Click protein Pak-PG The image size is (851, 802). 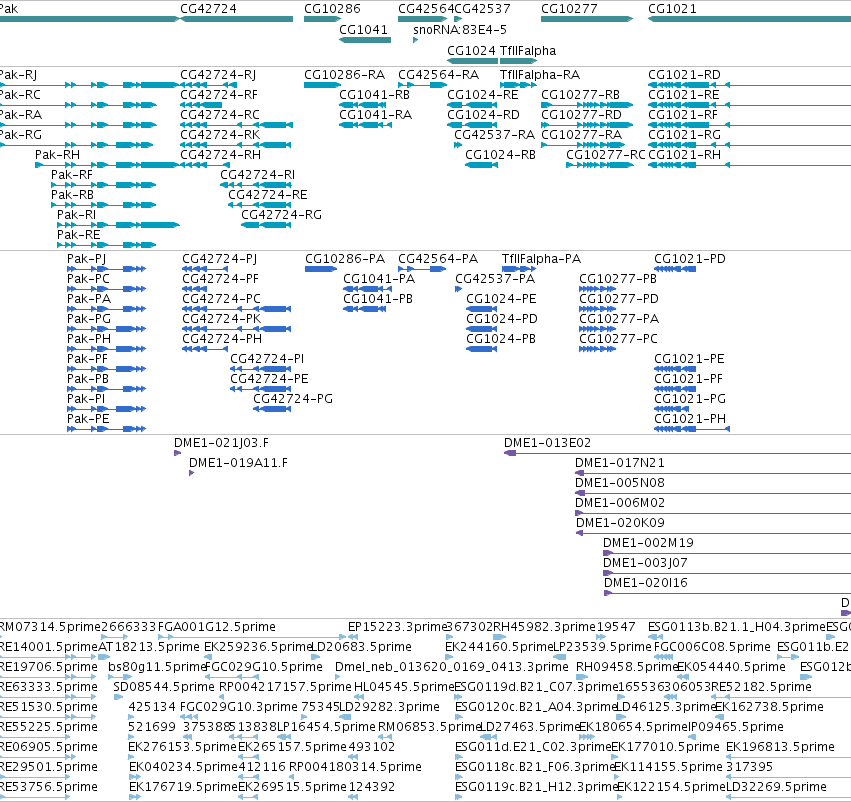(106, 329)
